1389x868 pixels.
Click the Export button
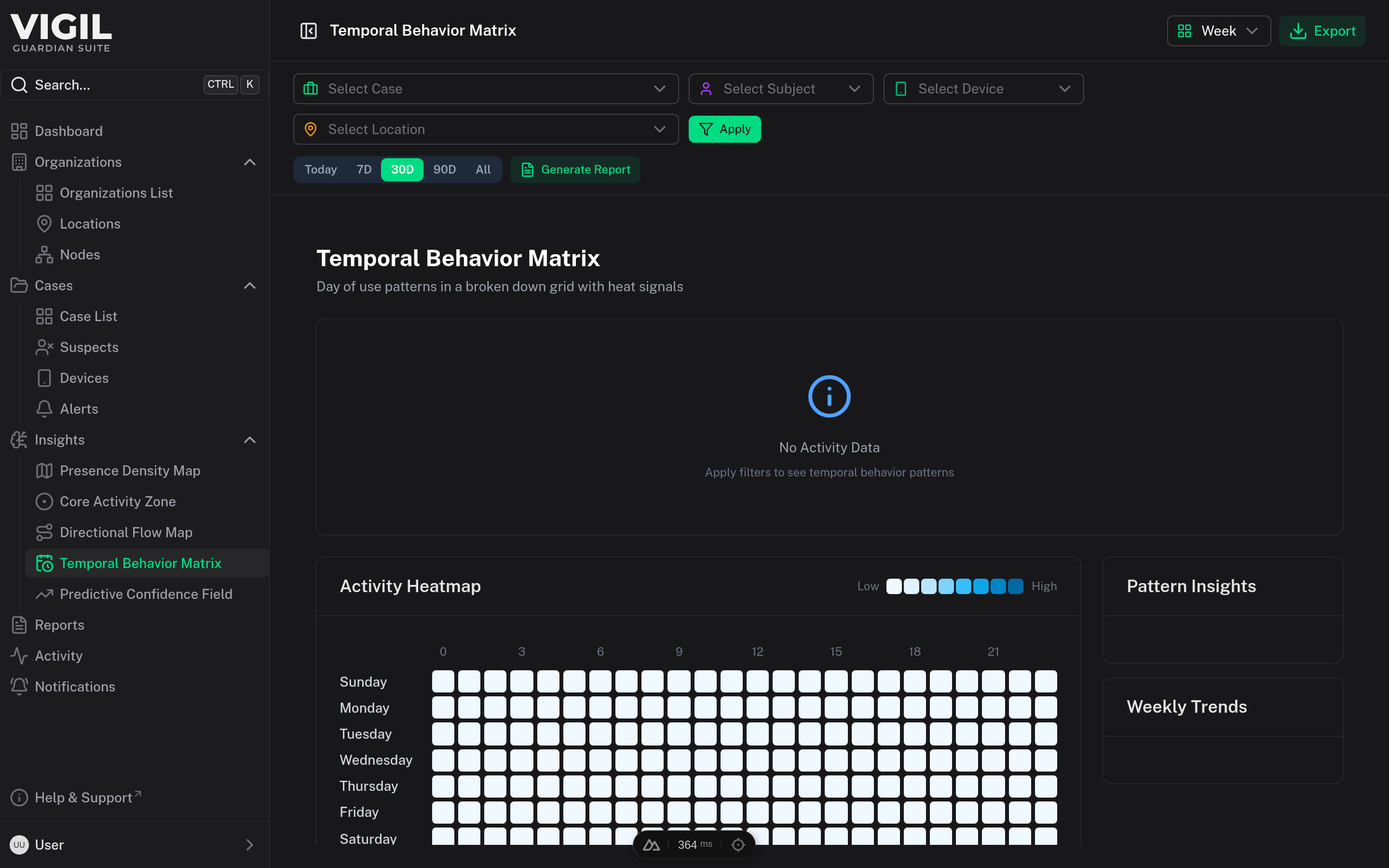point(1322,31)
